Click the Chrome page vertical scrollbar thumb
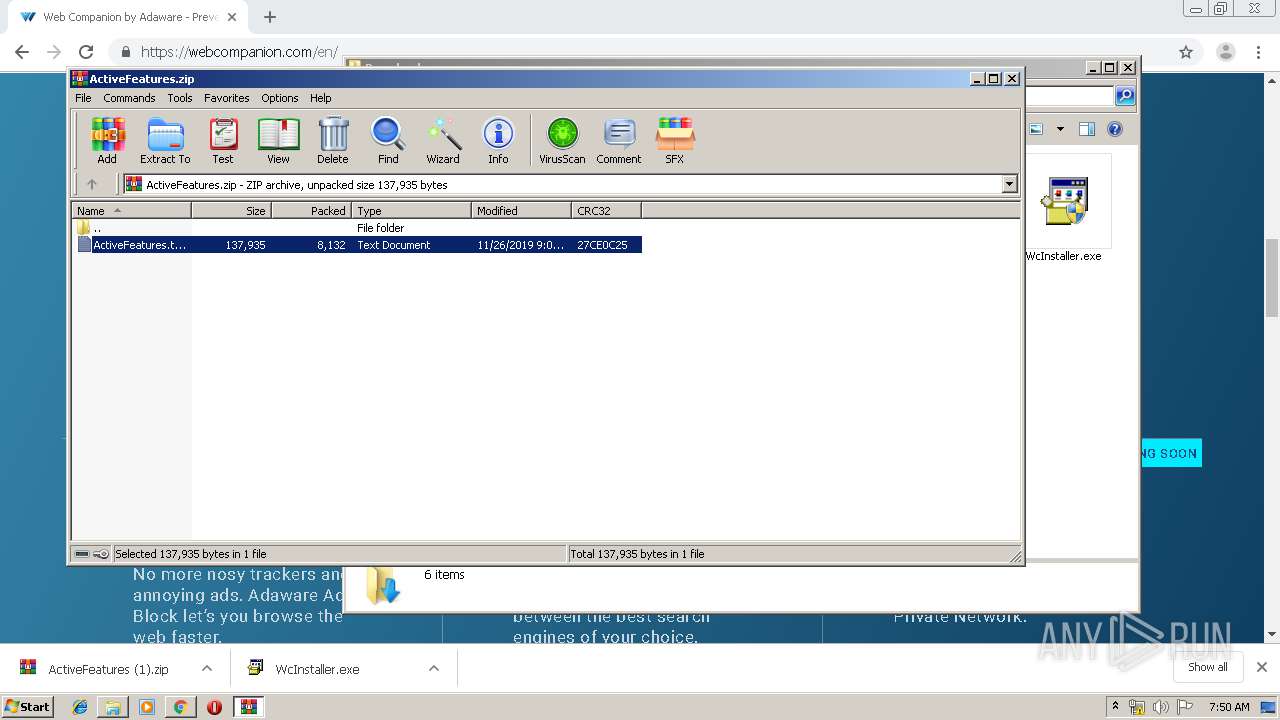The width and height of the screenshot is (1280, 720). (1272, 278)
